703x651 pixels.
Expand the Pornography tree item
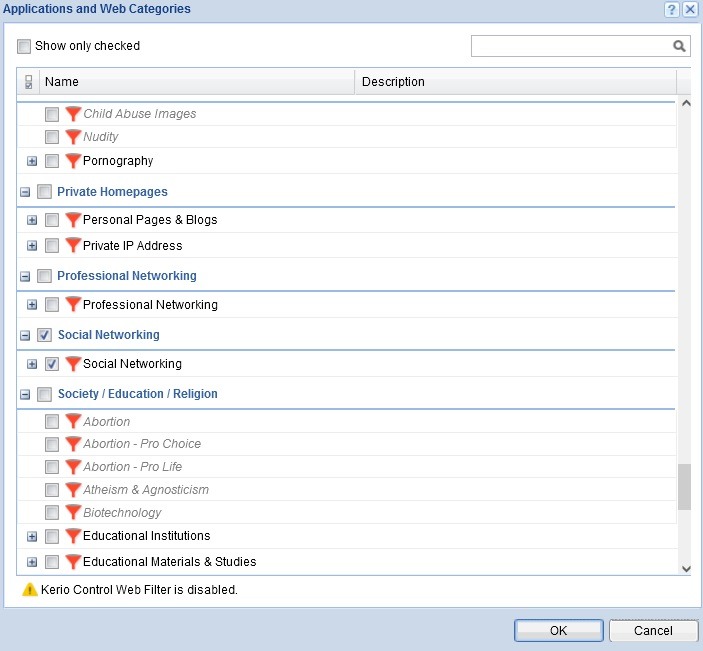32,161
